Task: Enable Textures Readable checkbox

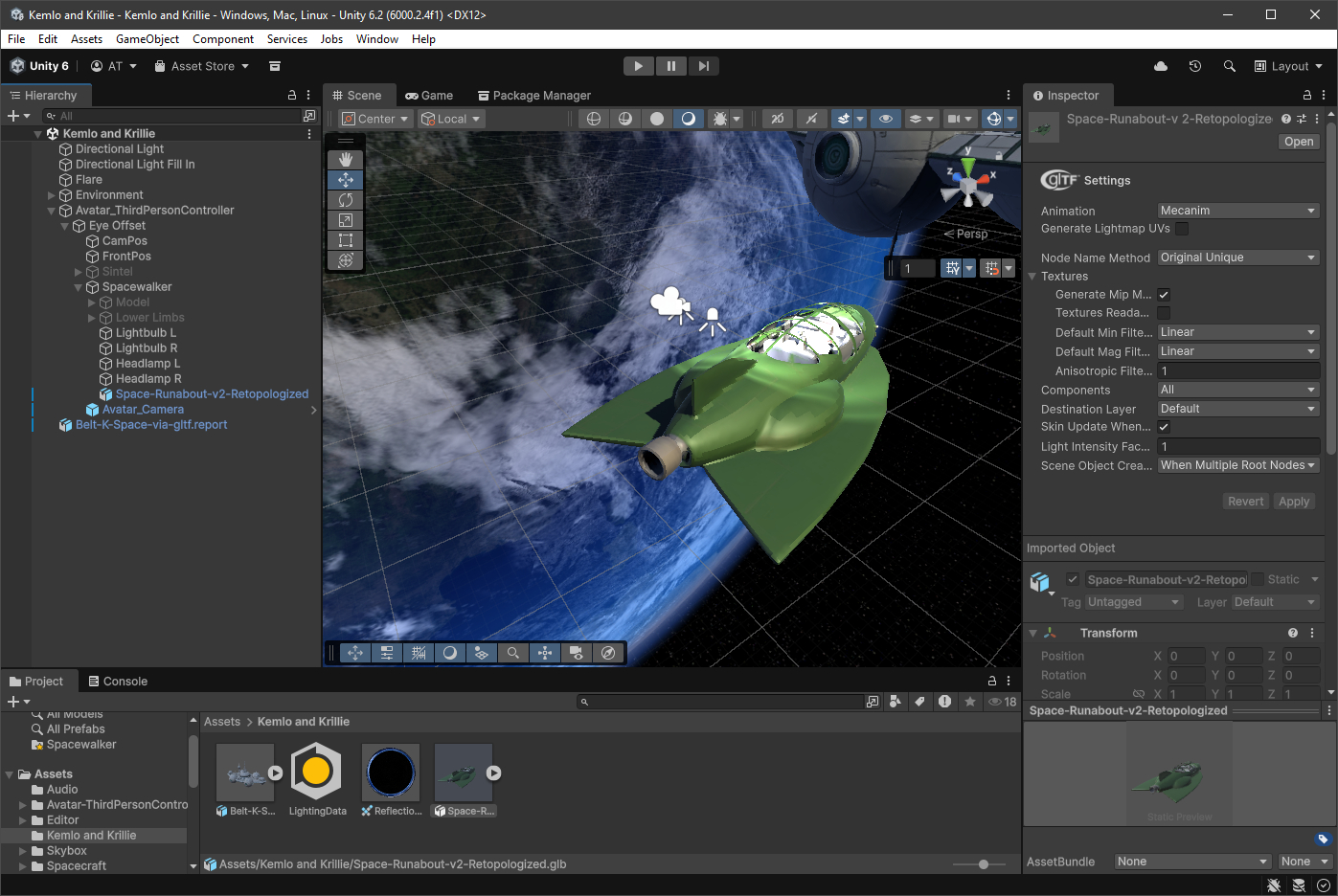Action: (1164, 313)
